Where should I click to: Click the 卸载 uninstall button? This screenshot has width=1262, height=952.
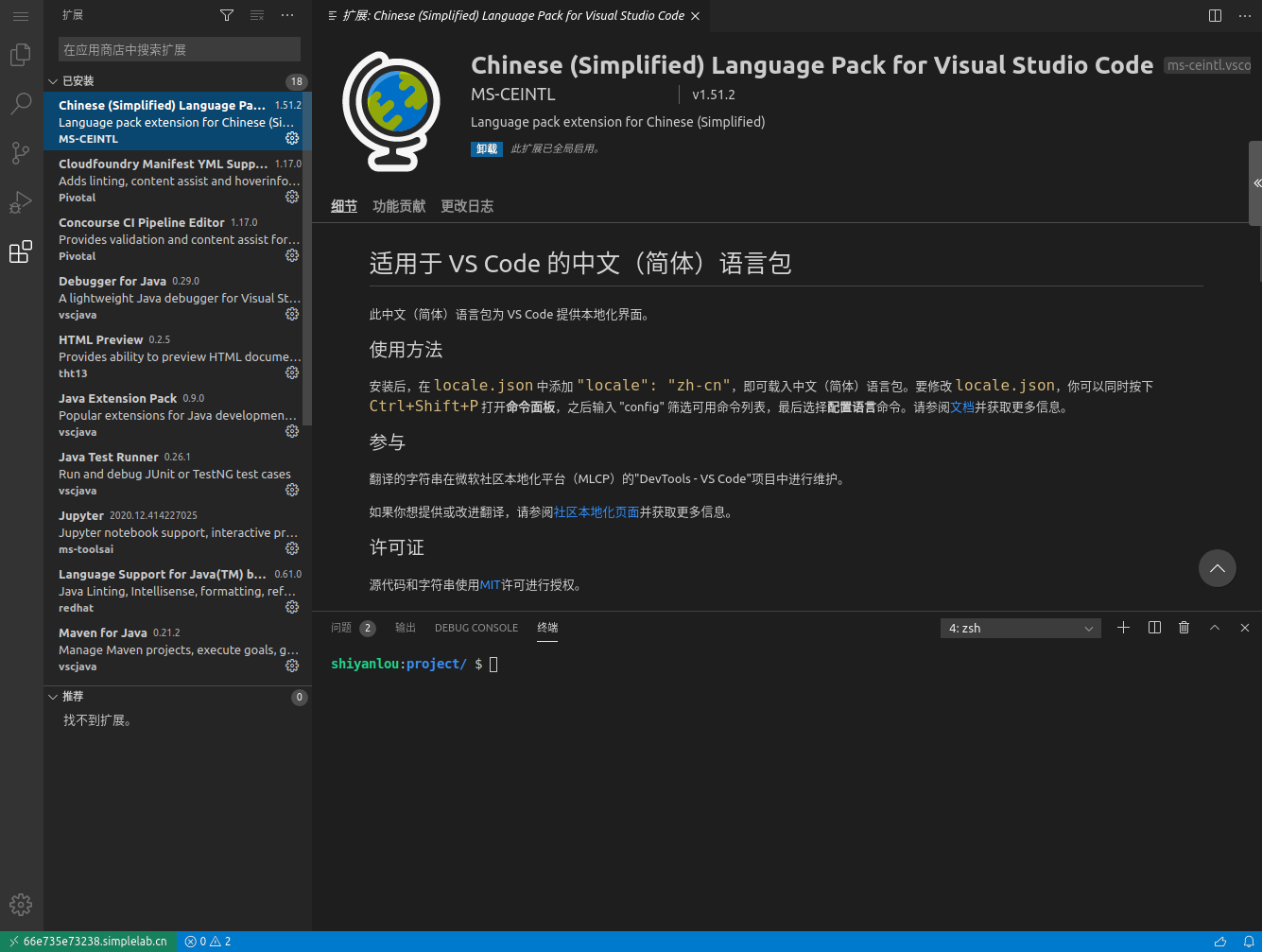487,148
